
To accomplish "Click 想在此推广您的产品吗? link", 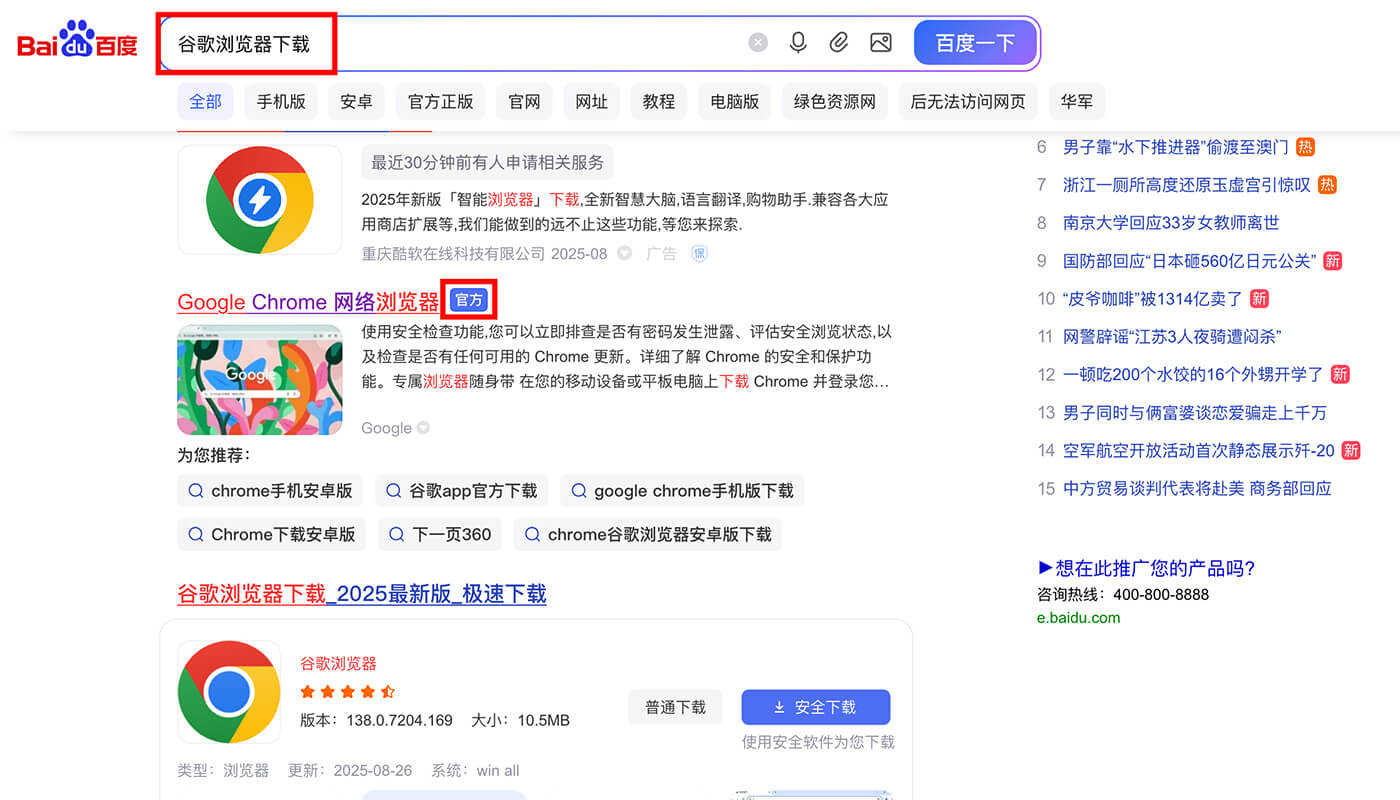I will point(1146,568).
